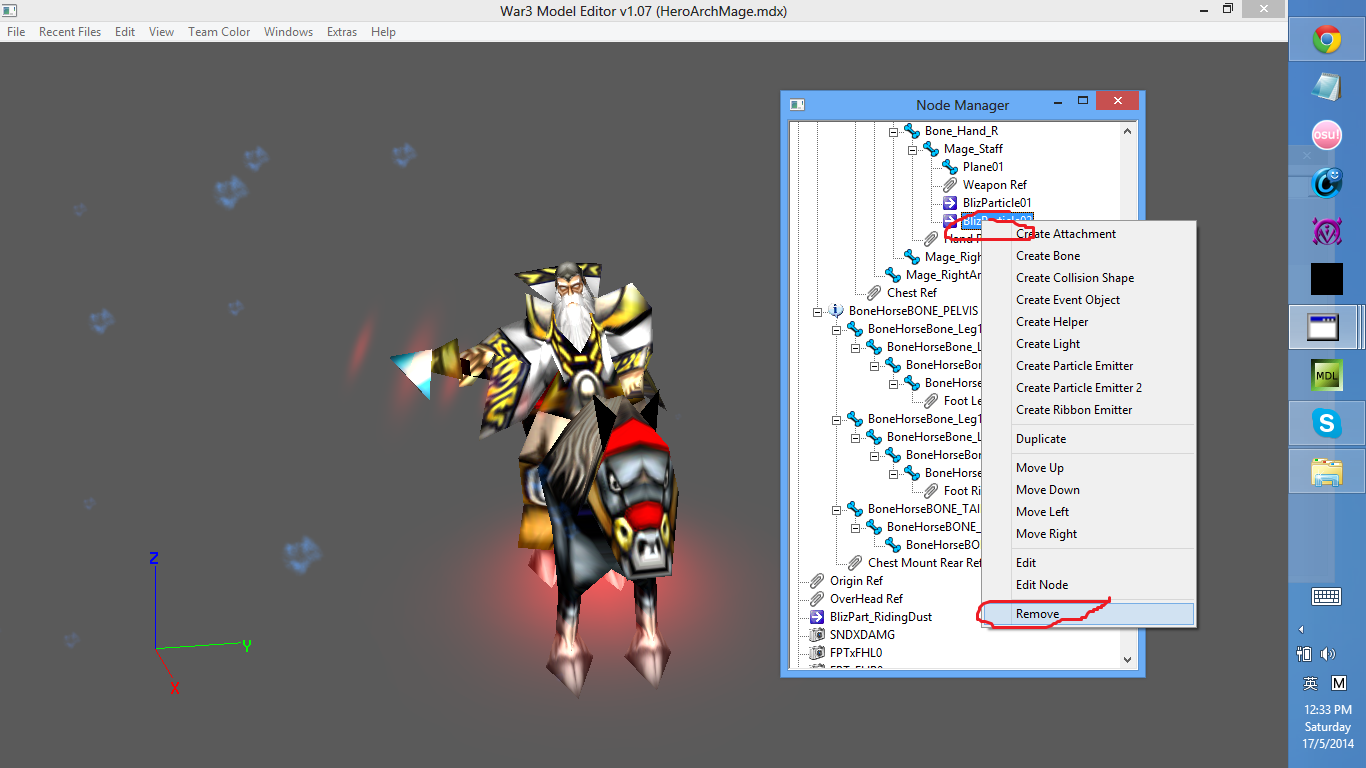Click the particle emitter icon beside BlizParticle01
The width and height of the screenshot is (1366, 768).
pos(950,203)
